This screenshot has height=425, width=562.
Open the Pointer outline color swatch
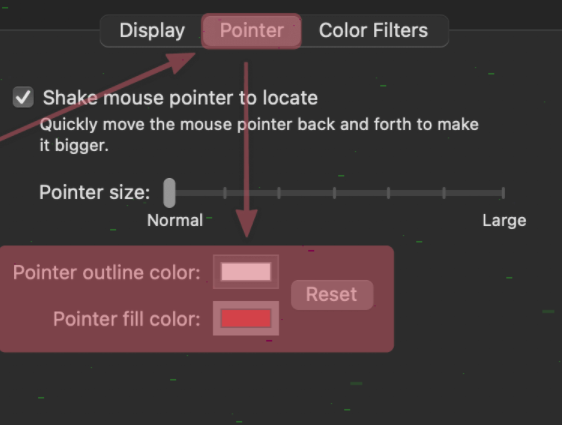pos(246,272)
